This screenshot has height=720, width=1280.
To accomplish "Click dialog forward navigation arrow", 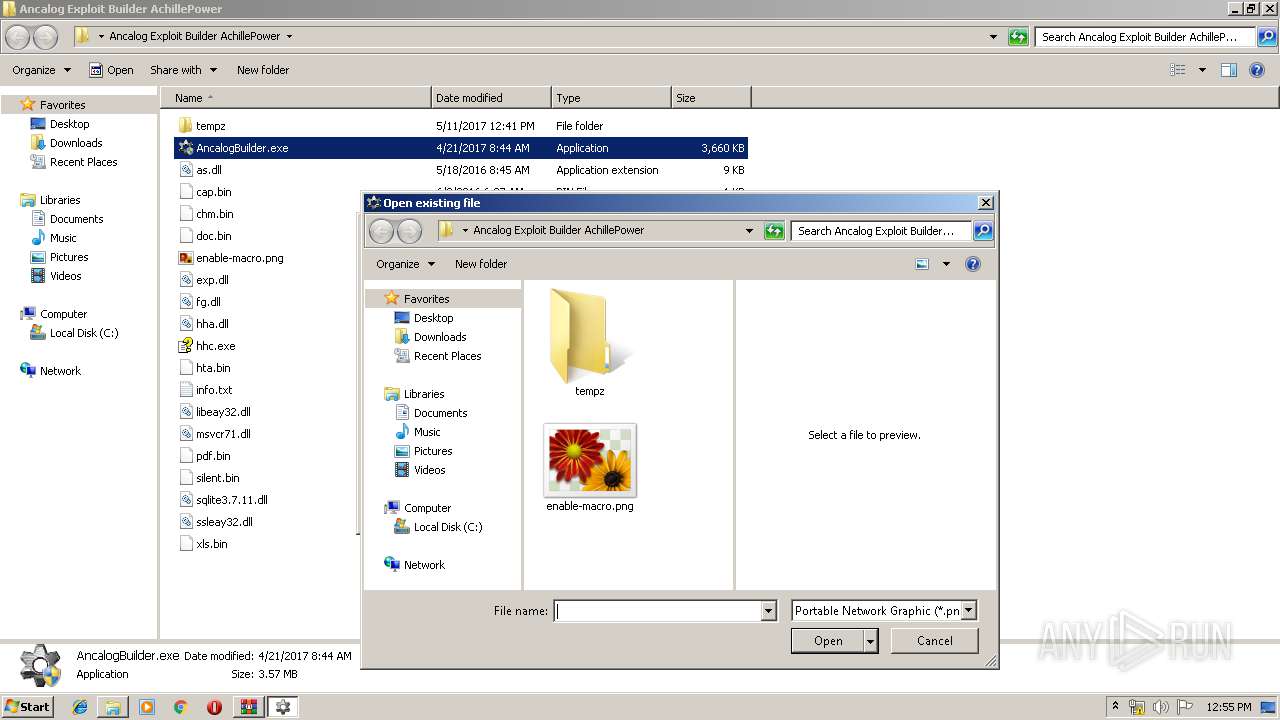I will [x=409, y=231].
